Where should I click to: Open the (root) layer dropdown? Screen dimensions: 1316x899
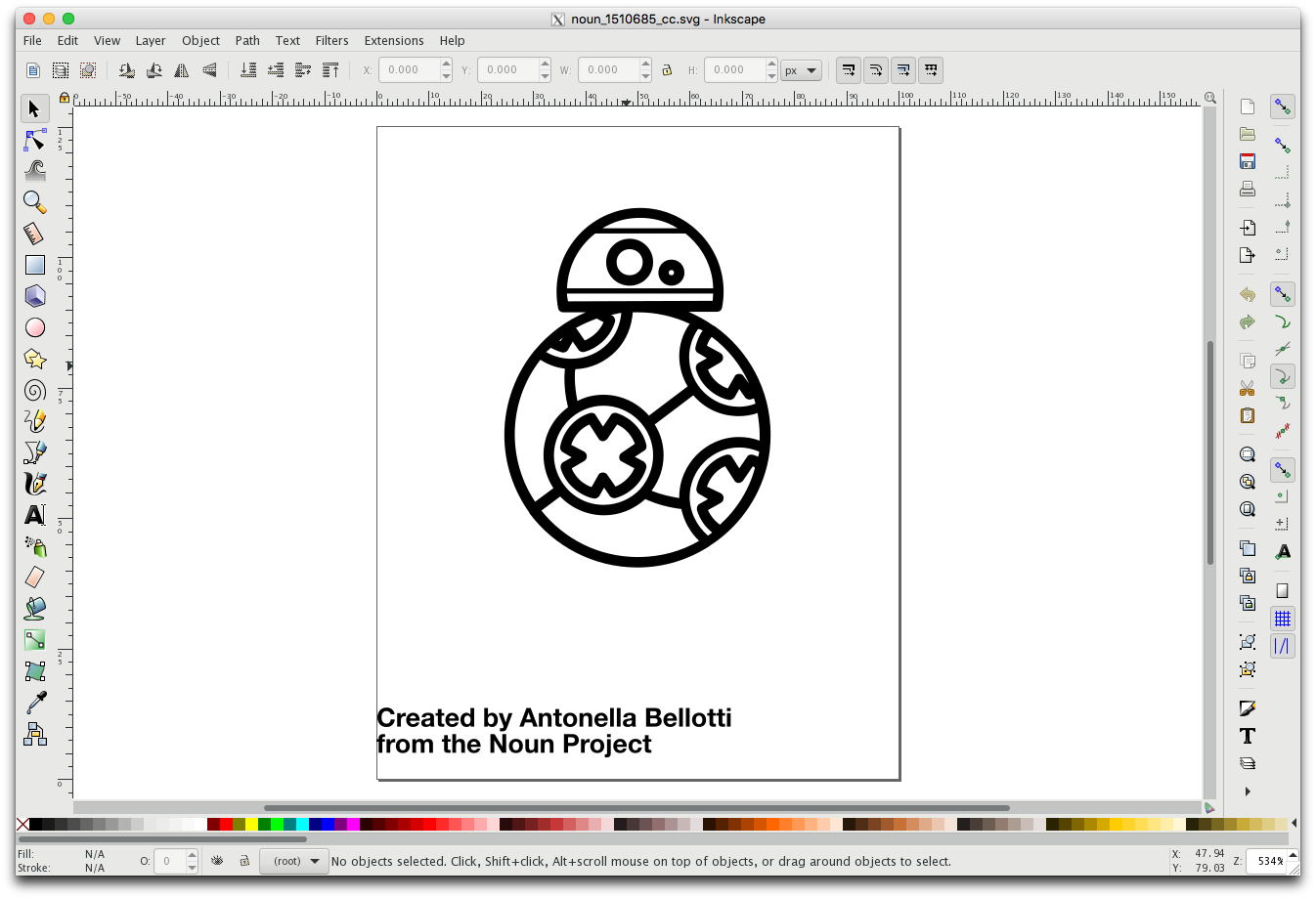click(x=294, y=861)
